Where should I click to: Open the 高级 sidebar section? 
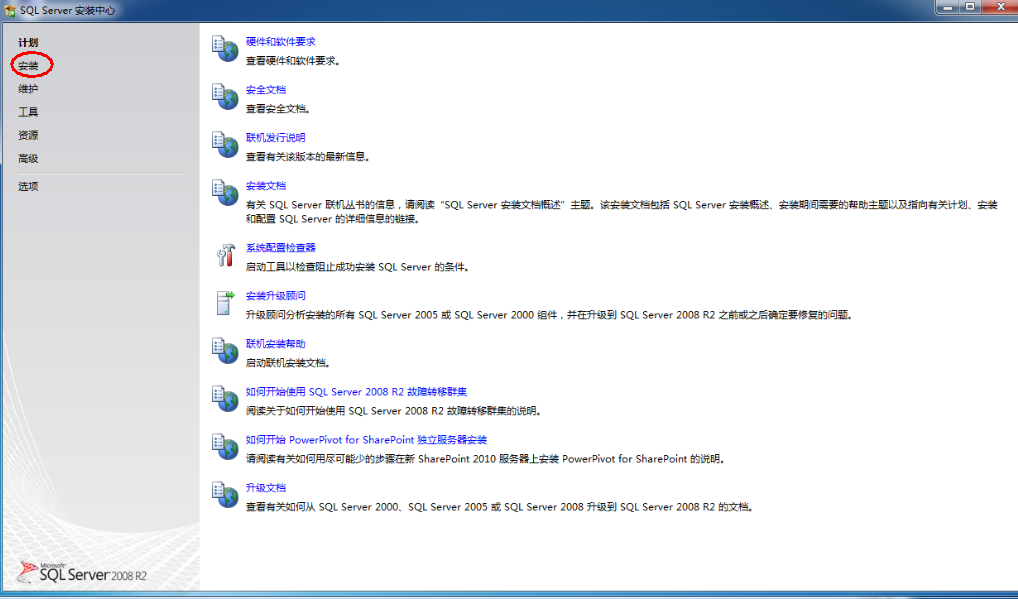tap(28, 158)
